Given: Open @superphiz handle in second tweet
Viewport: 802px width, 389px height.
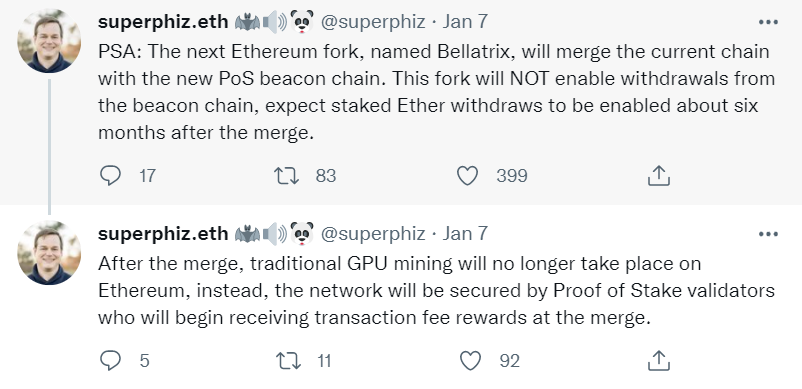Looking at the screenshot, I should [x=373, y=234].
